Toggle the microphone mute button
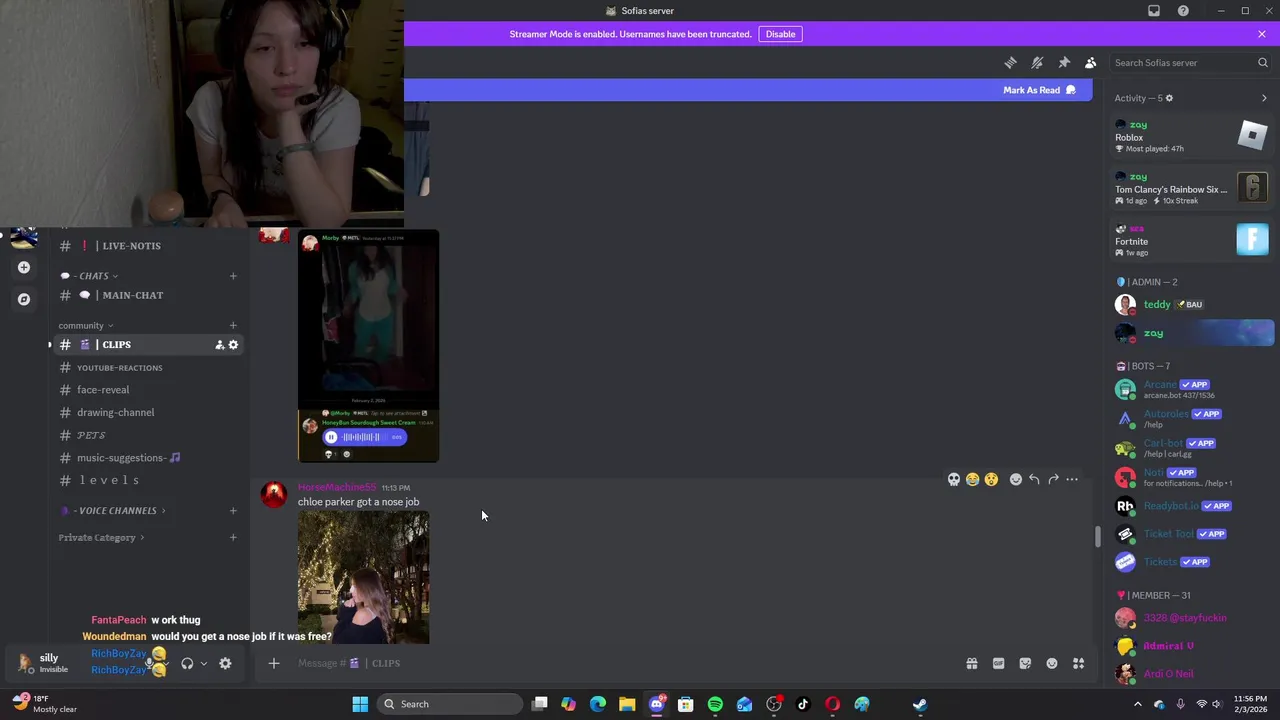The width and height of the screenshot is (1280, 720). click(152, 663)
